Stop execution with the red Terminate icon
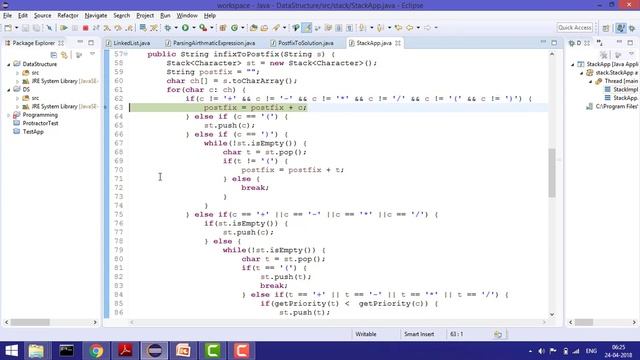 (x=85, y=28)
